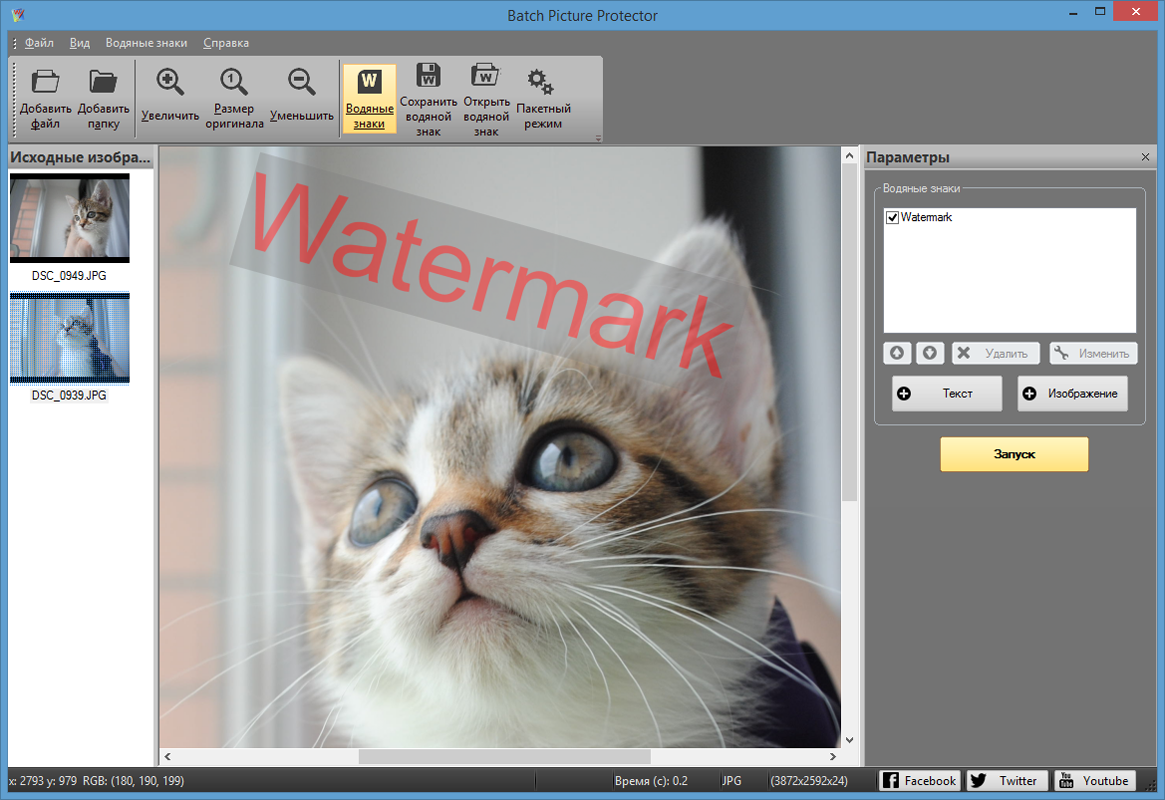Select the DSC_0939.JPG thumbnail

coord(69,340)
